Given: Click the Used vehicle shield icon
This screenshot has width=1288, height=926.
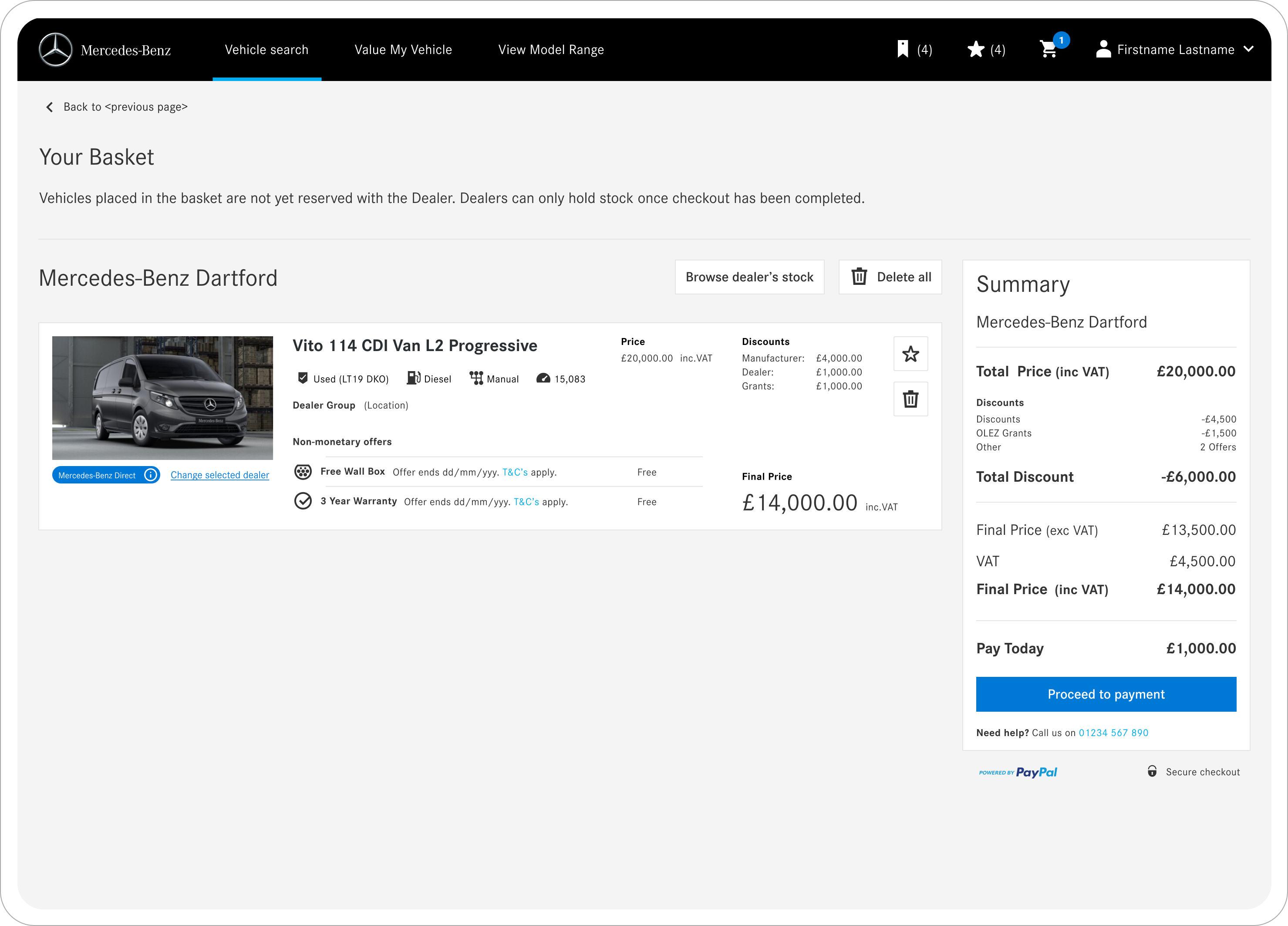Looking at the screenshot, I should 303,378.
